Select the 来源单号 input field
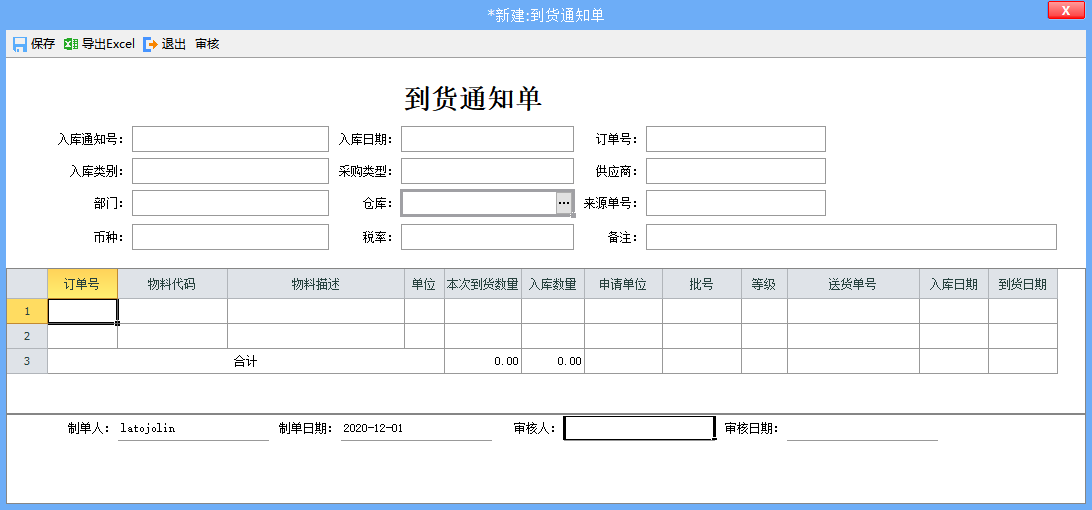Screen dimensions: 1092x510 (735, 203)
